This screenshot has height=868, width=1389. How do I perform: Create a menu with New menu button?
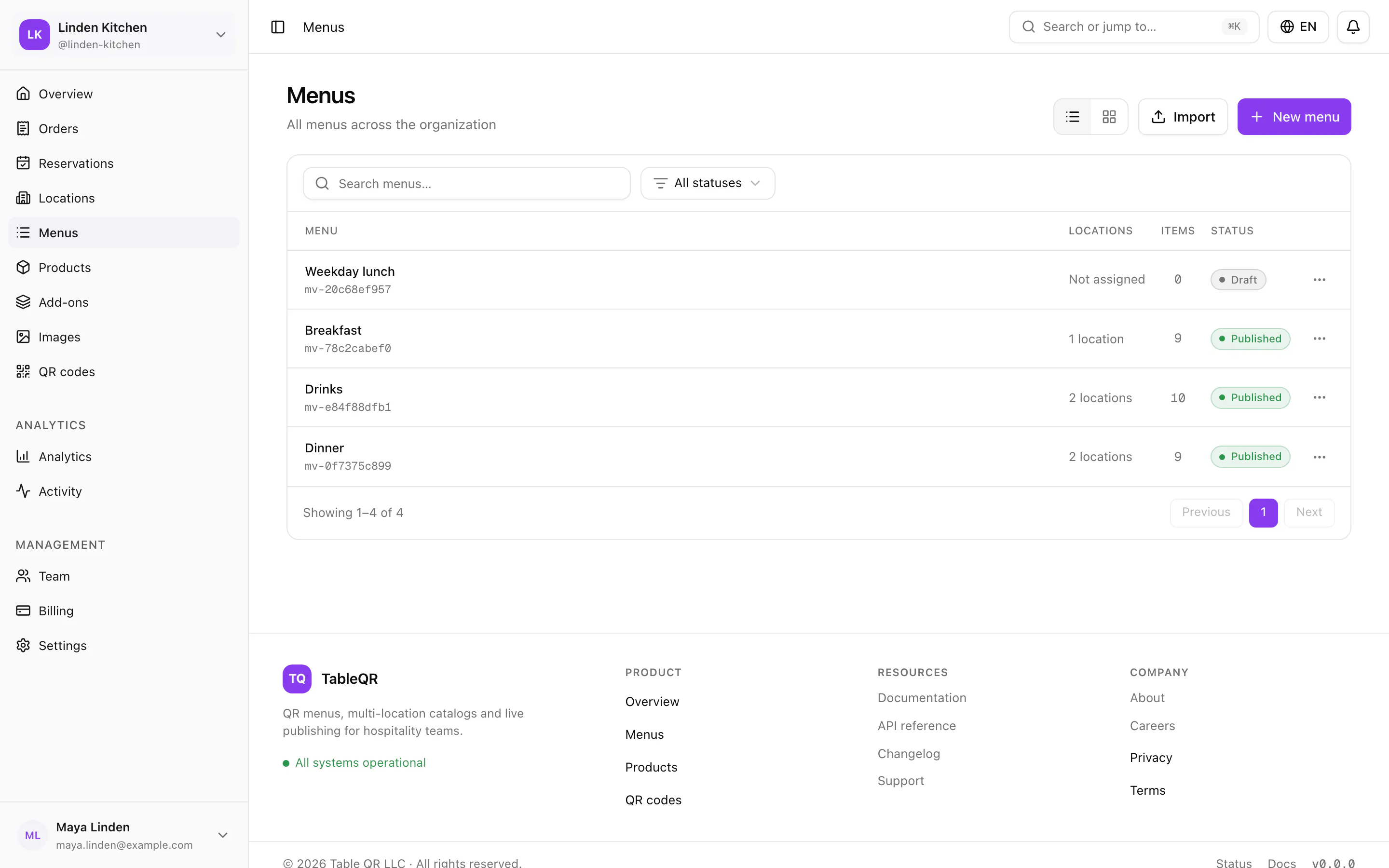pos(1294,117)
